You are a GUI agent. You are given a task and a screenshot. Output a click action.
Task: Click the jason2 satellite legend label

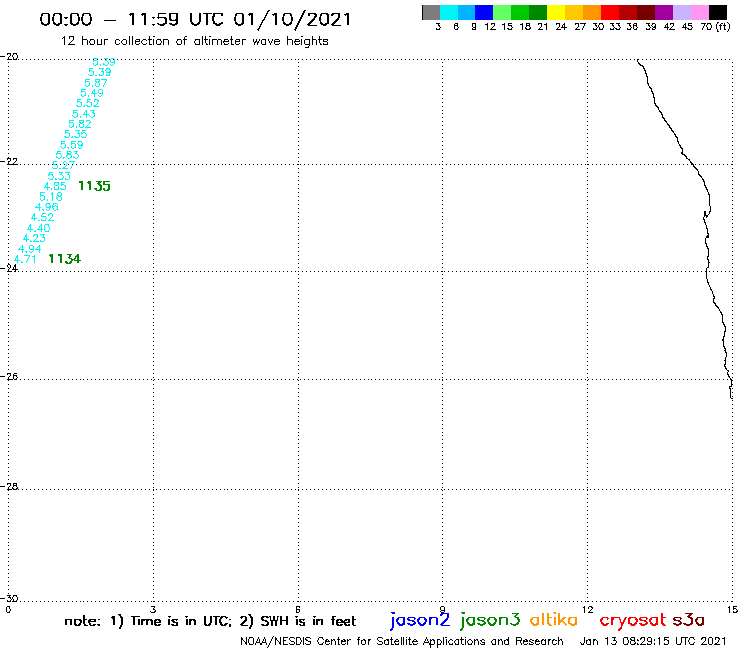coord(420,620)
